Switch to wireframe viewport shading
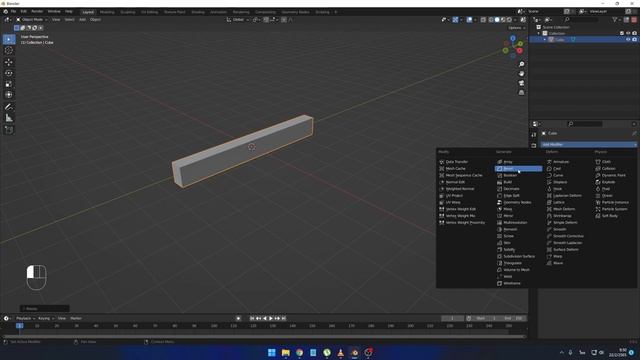640x360 pixels. click(491, 20)
